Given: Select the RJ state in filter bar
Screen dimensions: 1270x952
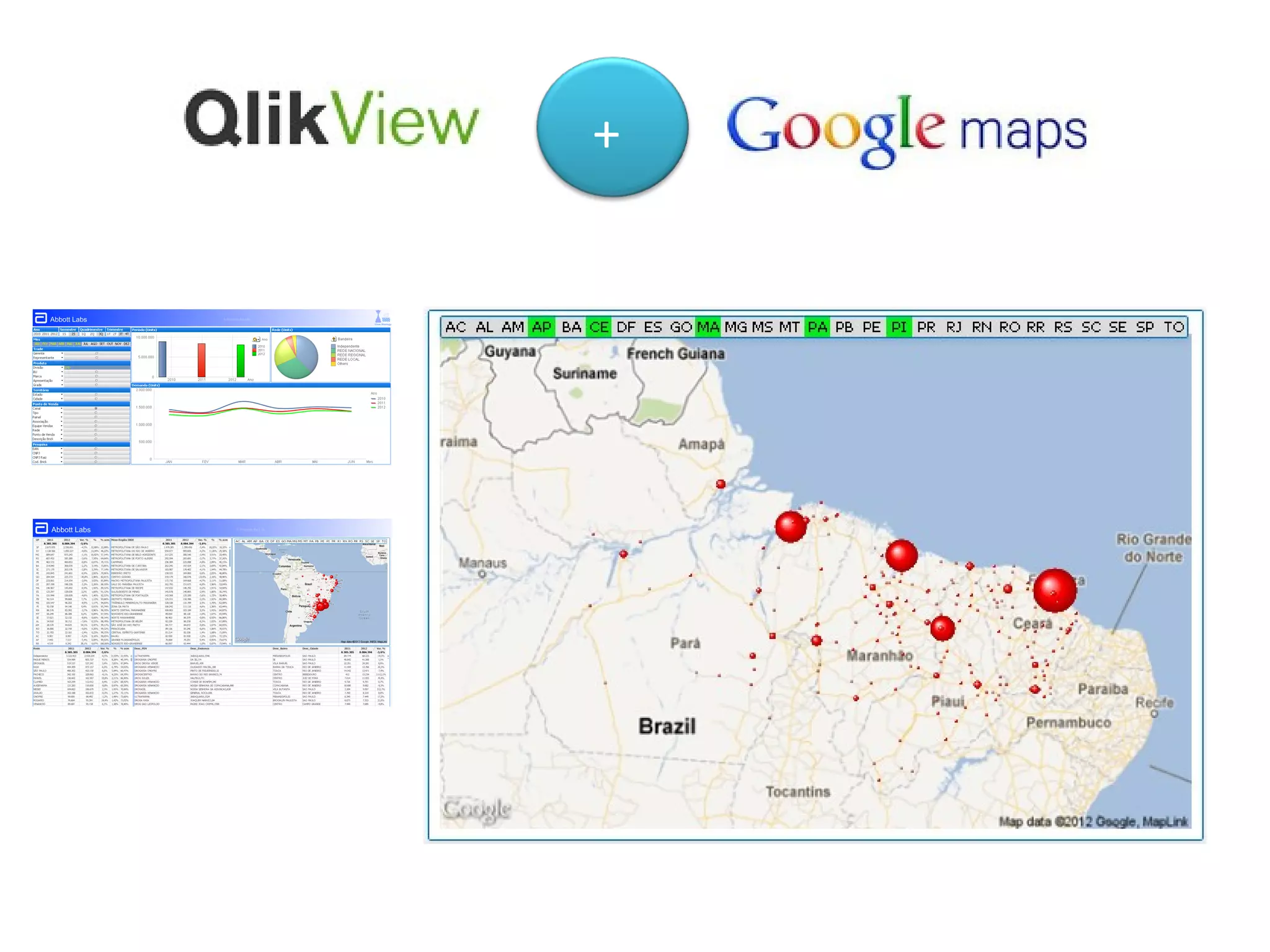Looking at the screenshot, I should point(954,327).
